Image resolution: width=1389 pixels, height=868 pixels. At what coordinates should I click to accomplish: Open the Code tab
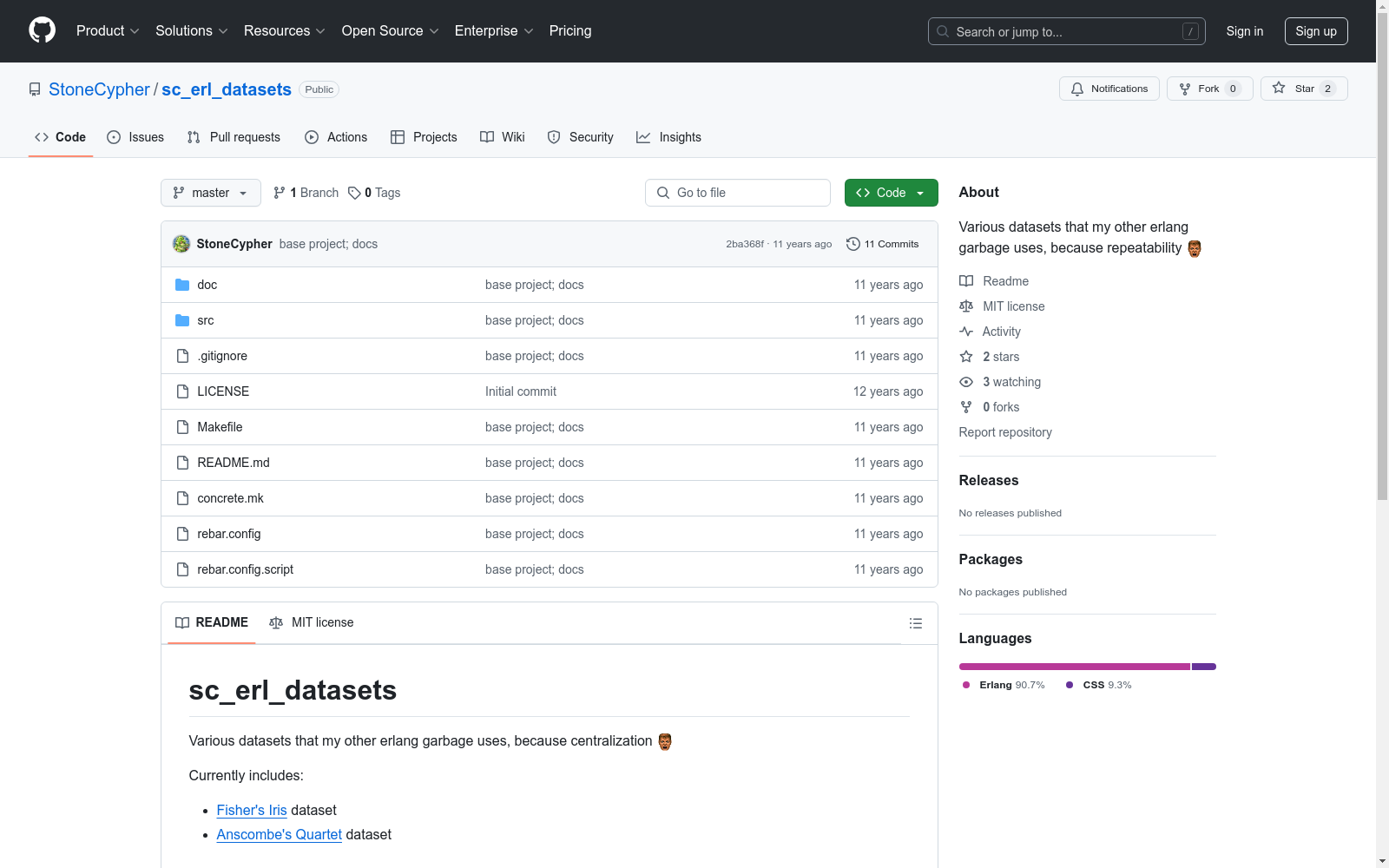[61, 137]
